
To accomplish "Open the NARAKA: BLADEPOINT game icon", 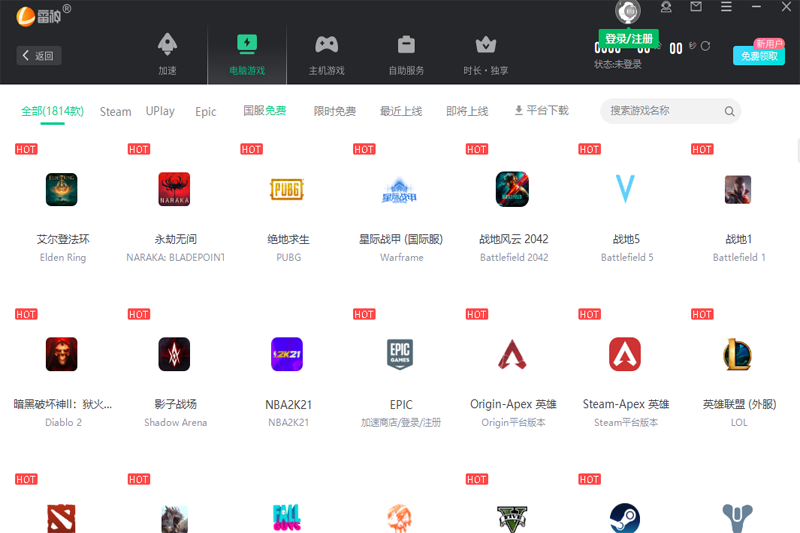I will point(174,189).
